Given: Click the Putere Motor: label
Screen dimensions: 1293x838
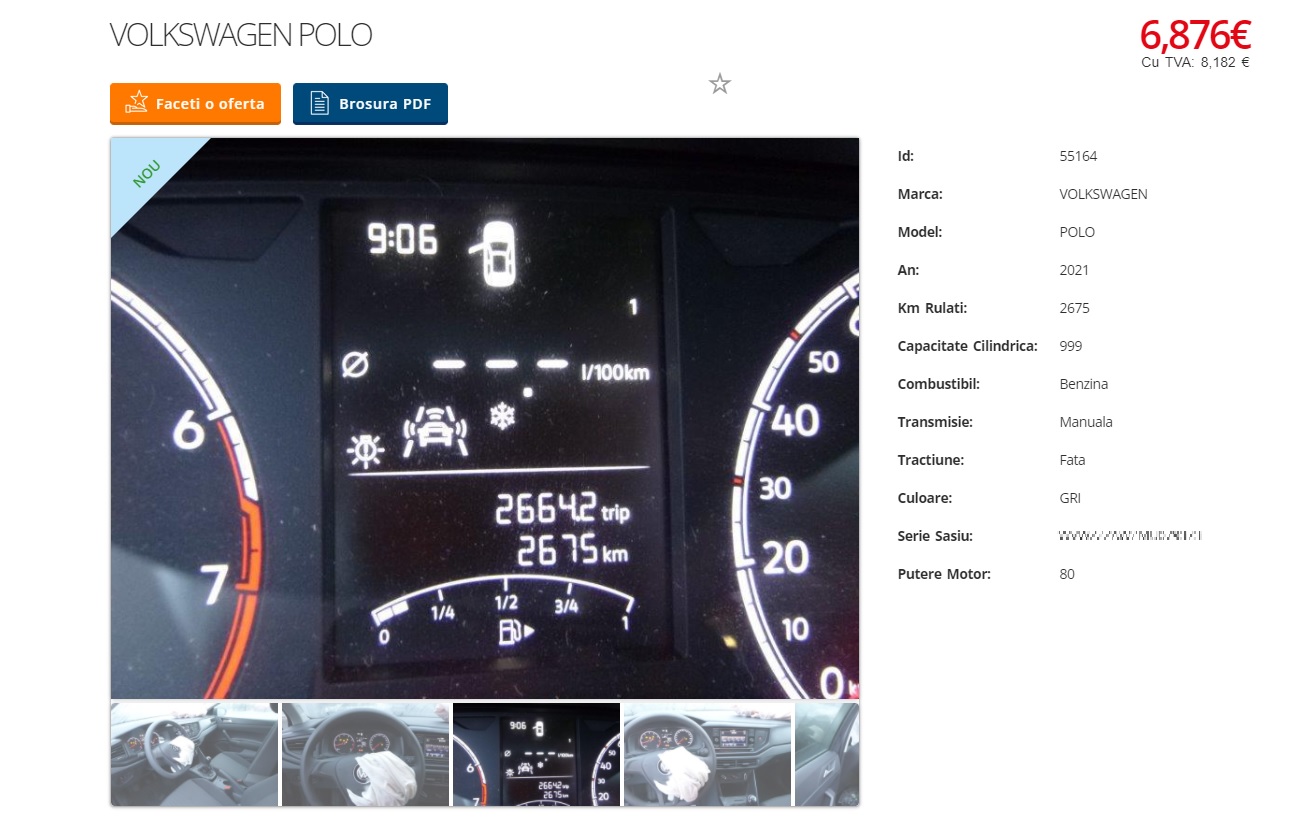Looking at the screenshot, I should point(944,574).
